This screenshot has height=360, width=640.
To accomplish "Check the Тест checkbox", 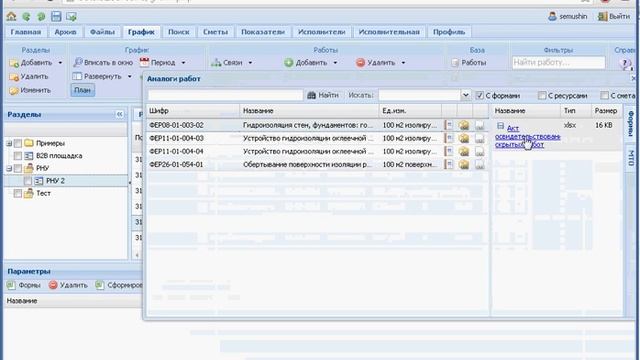I will point(18,193).
